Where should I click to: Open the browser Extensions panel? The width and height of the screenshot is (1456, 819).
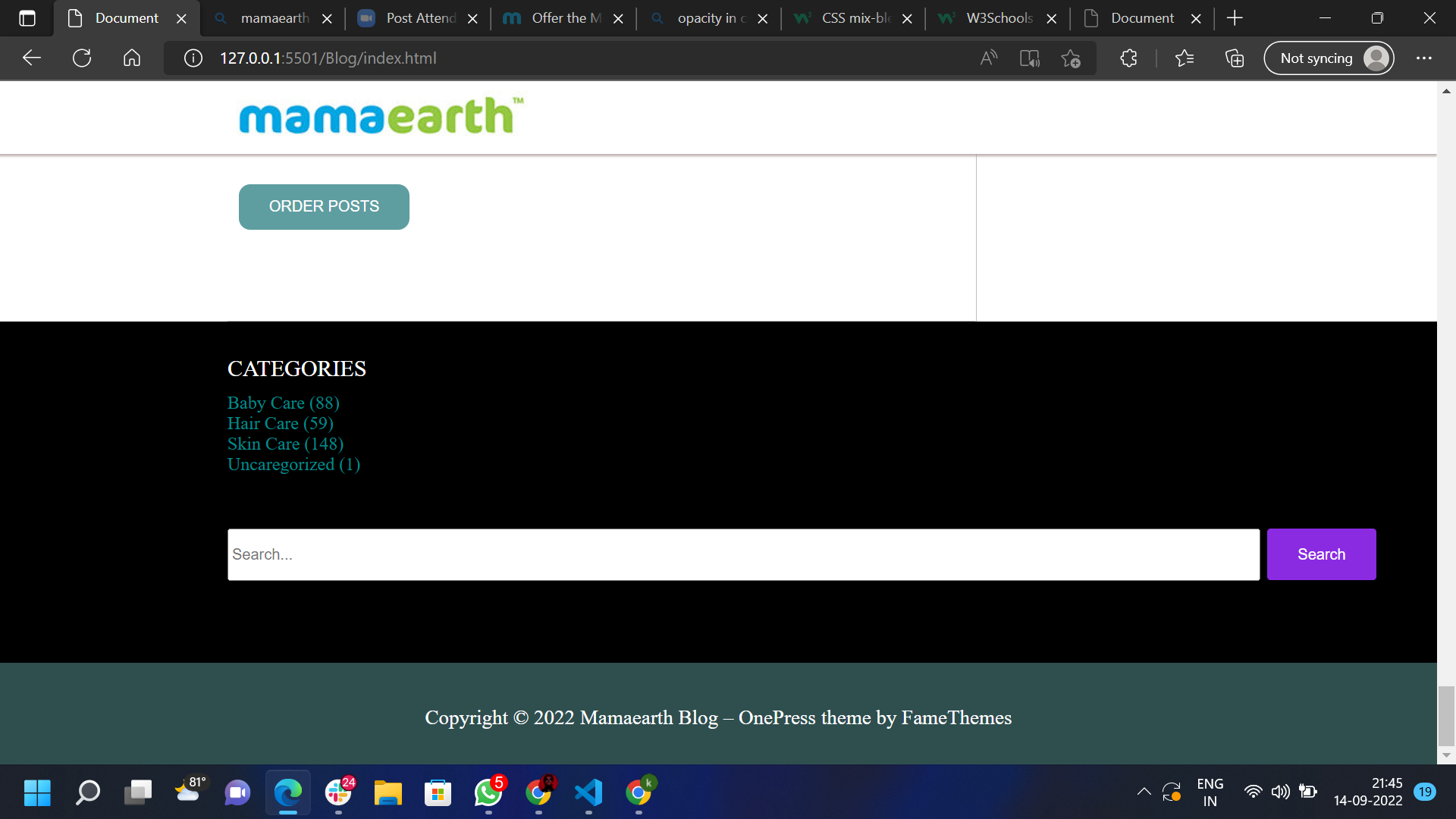1128,58
